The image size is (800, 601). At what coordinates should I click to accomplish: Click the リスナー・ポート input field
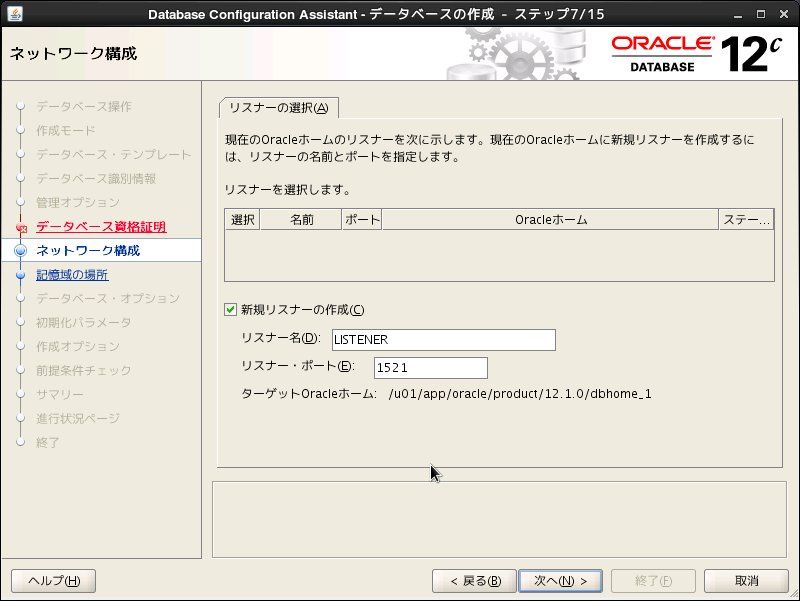coord(431,368)
